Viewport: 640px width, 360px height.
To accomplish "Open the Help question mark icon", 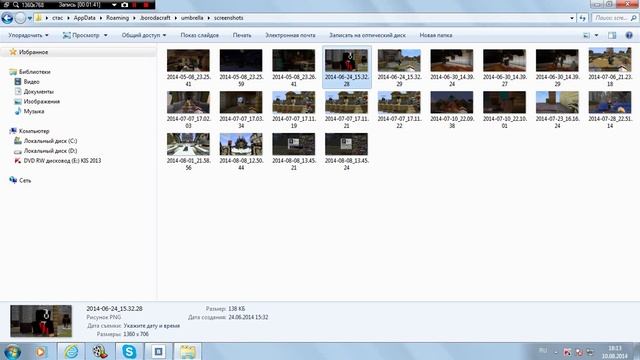I will (629, 36).
